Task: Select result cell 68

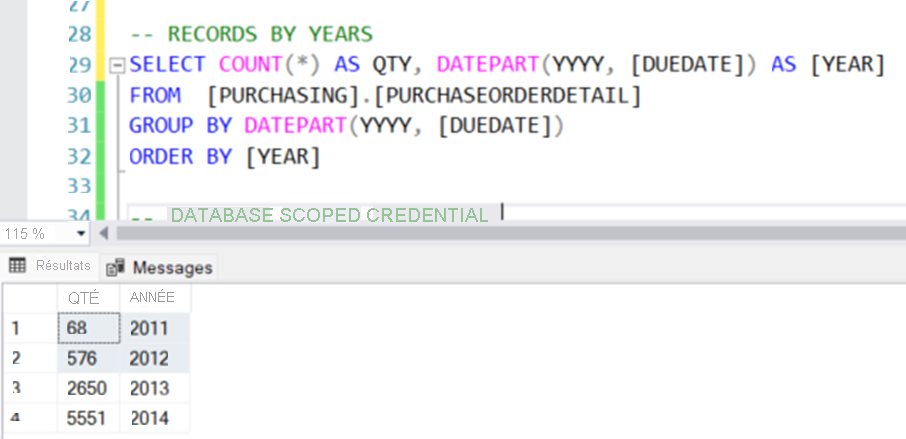Action: 89,328
